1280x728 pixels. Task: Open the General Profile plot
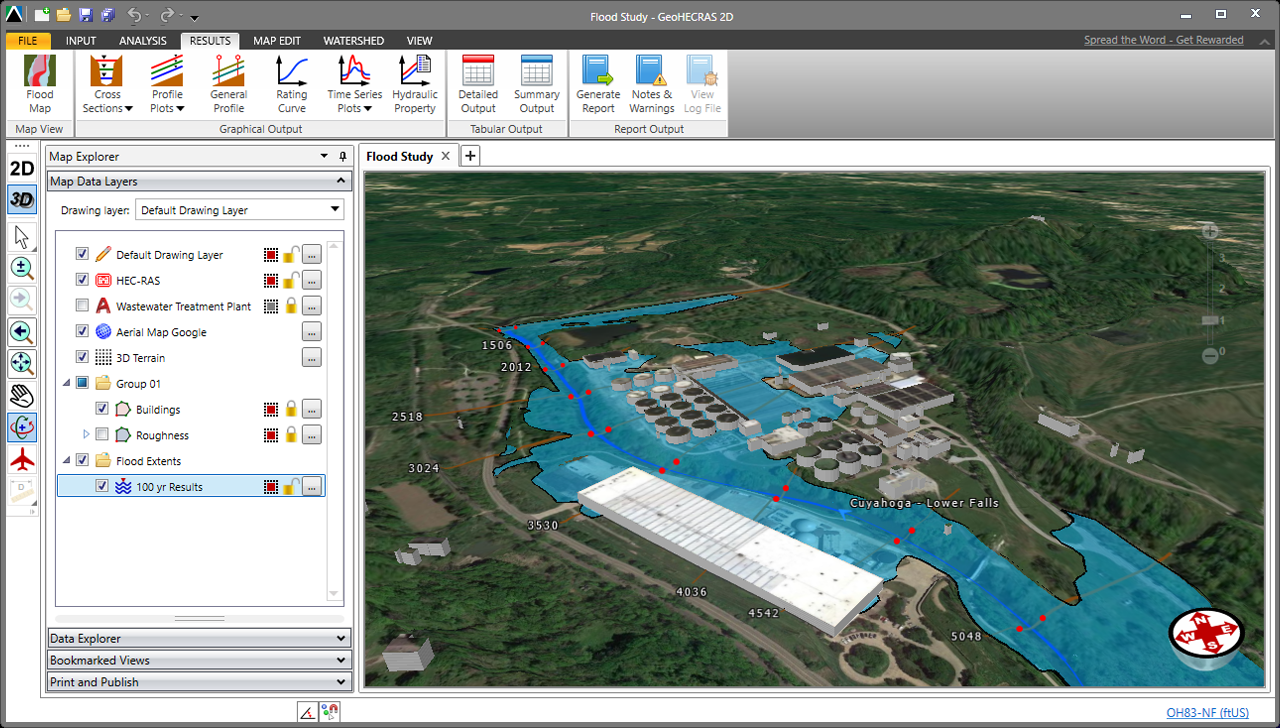228,85
